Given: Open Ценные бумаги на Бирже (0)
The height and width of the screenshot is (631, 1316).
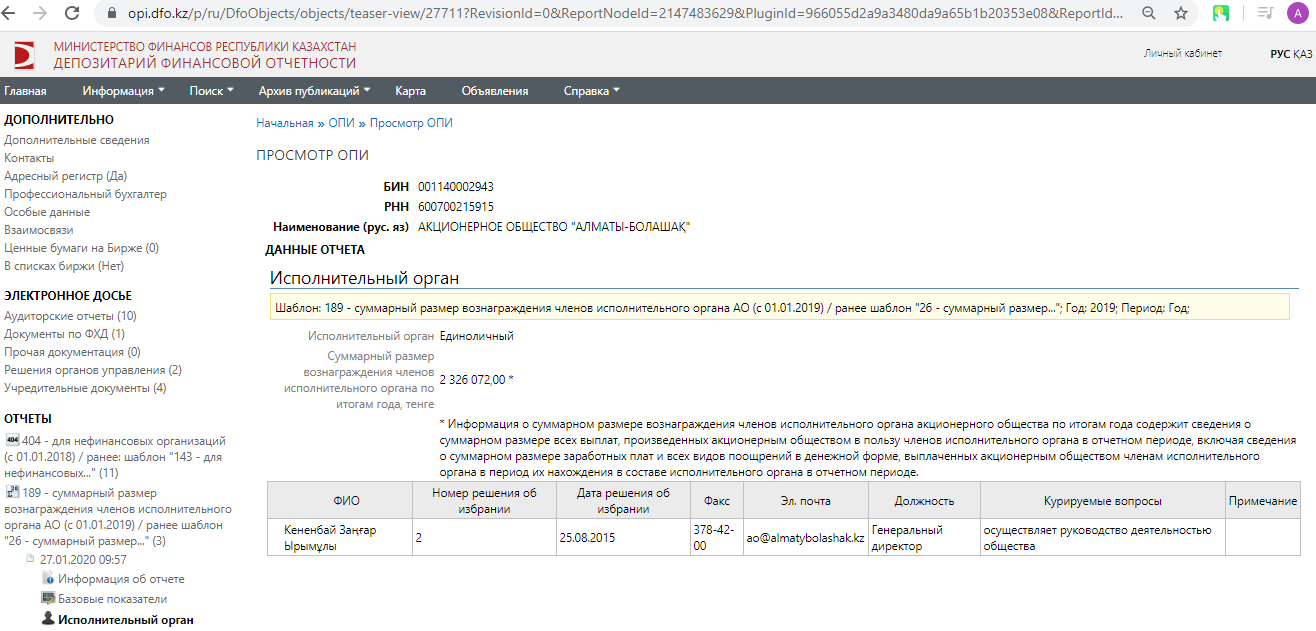Looking at the screenshot, I should [x=81, y=248].
